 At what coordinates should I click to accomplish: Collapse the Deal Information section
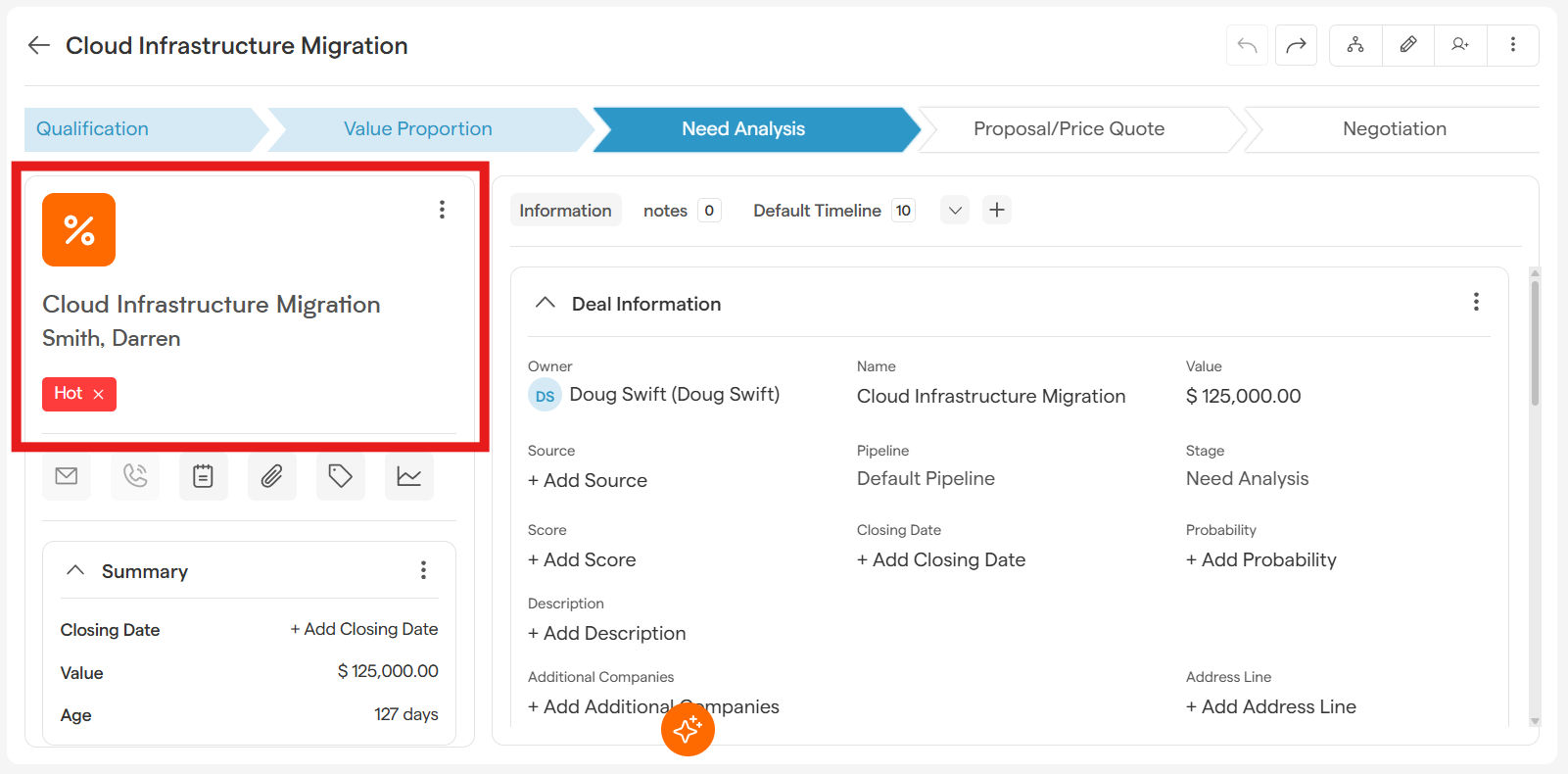(x=546, y=304)
